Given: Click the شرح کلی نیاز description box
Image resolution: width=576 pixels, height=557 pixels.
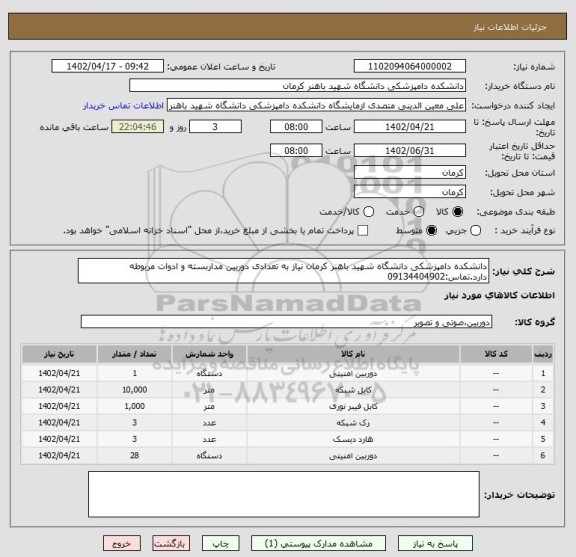Looking at the screenshot, I should [283, 271].
